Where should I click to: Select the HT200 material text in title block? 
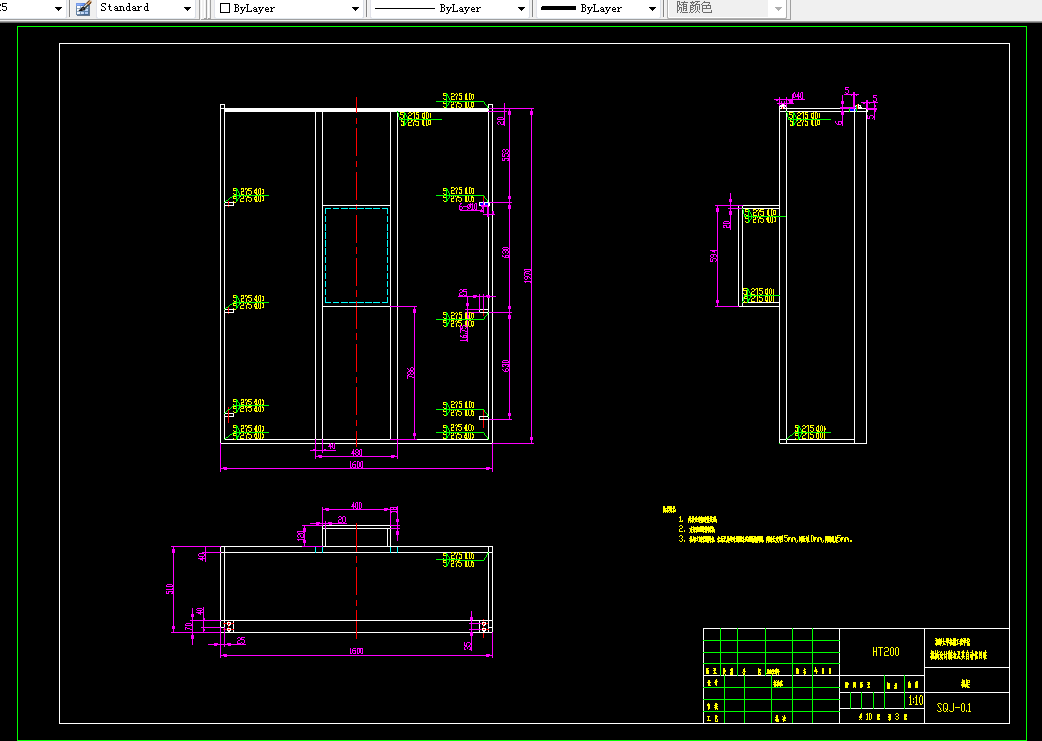[885, 652]
